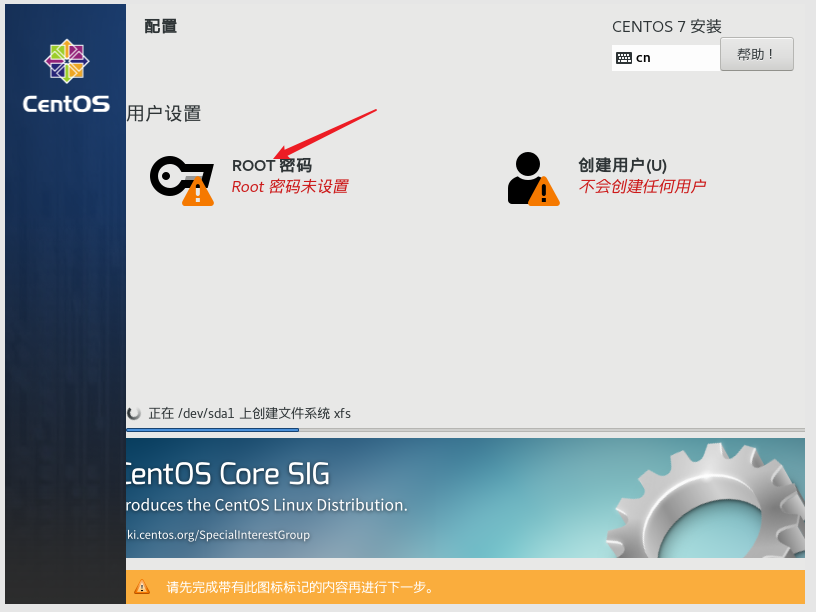The height and width of the screenshot is (612, 816).
Task: Click the installation progress bar
Action: (x=465, y=430)
